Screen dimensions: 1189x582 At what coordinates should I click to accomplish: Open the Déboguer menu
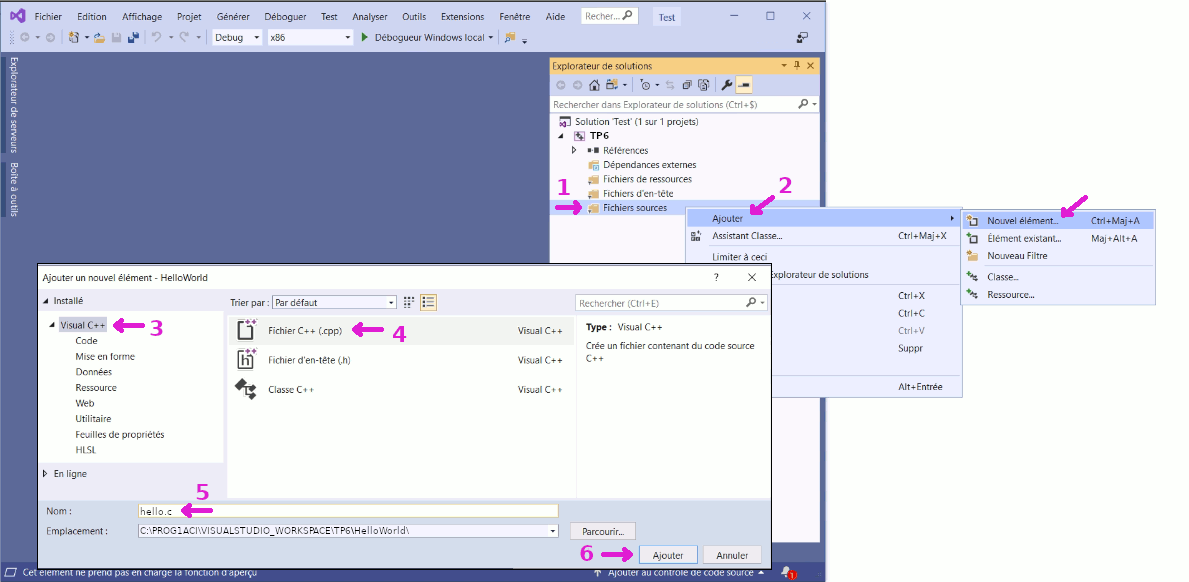[x=286, y=16]
